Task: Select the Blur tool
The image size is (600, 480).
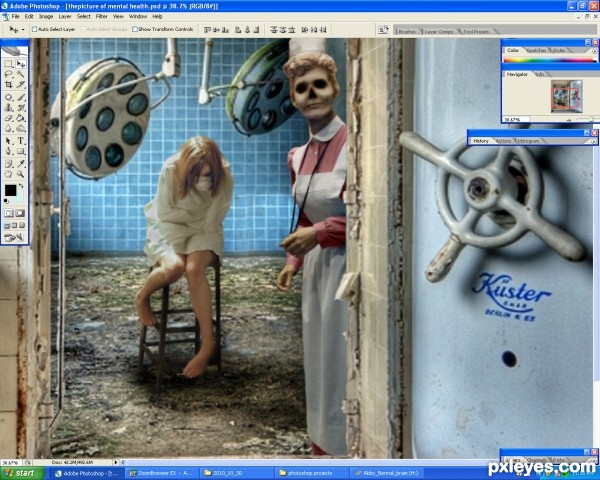Action: [9, 129]
